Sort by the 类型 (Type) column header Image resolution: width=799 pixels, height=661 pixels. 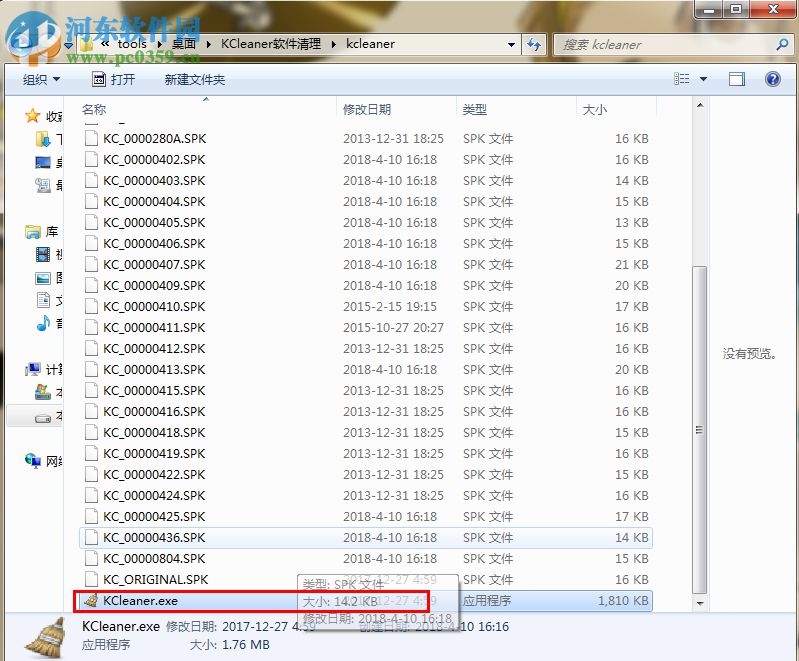[474, 110]
